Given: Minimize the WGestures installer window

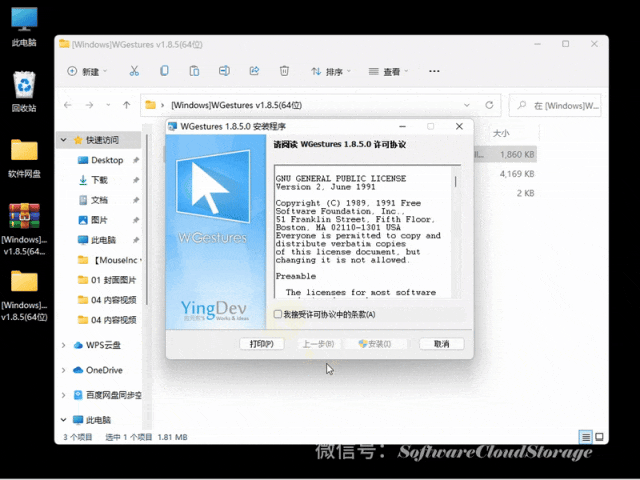Looking at the screenshot, I should (x=402, y=127).
